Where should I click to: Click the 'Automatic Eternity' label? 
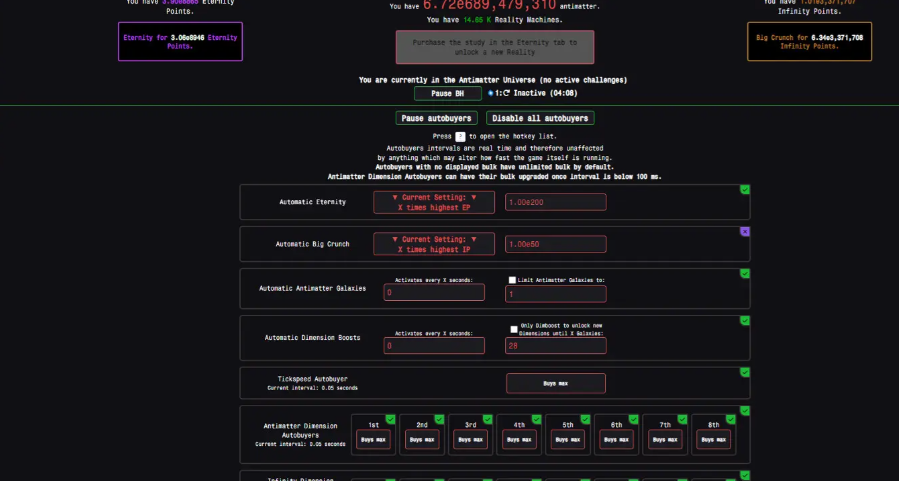(312, 202)
